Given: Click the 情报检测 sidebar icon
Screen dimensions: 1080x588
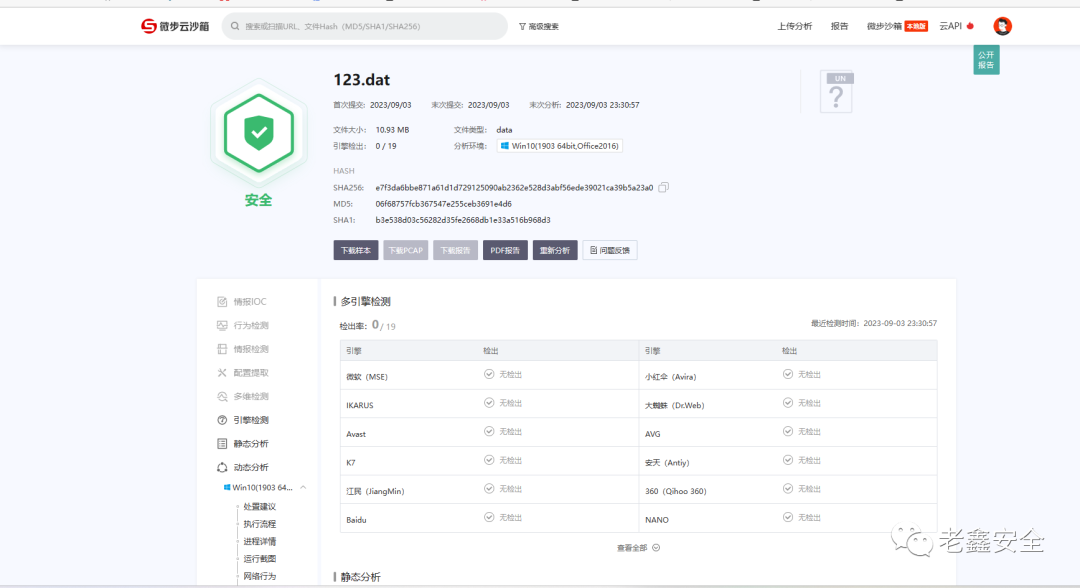Looking at the screenshot, I should [x=222, y=349].
